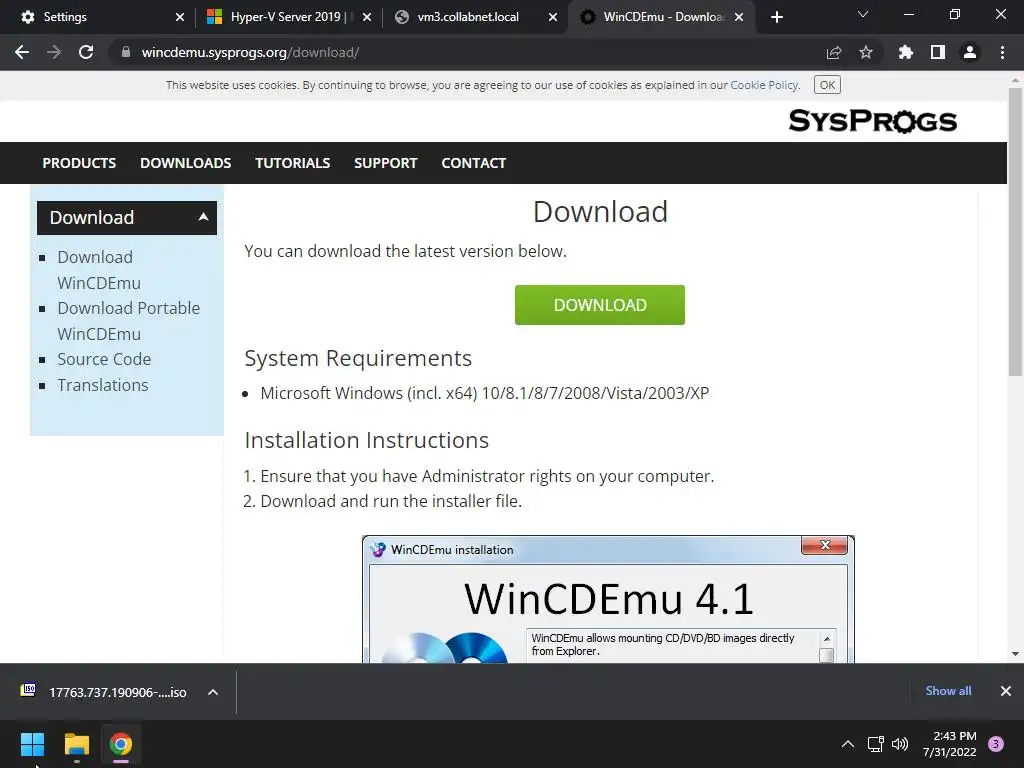
Task: Open the PRODUCTS menu
Action: pyautogui.click(x=79, y=163)
